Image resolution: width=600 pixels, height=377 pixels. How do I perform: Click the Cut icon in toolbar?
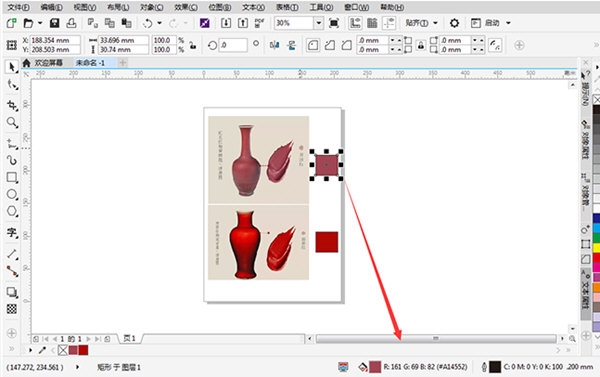pyautogui.click(x=93, y=23)
